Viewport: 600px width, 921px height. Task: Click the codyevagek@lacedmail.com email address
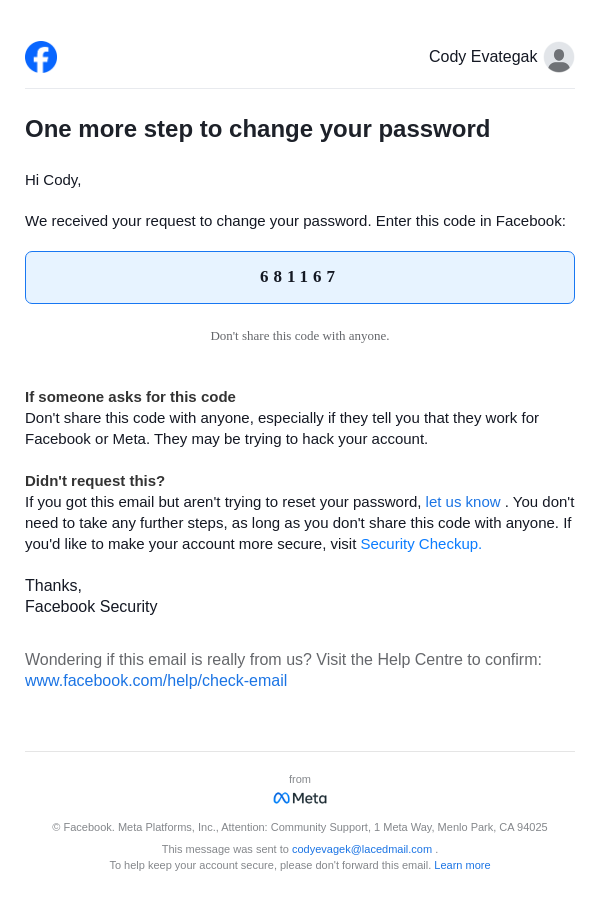pos(362,849)
